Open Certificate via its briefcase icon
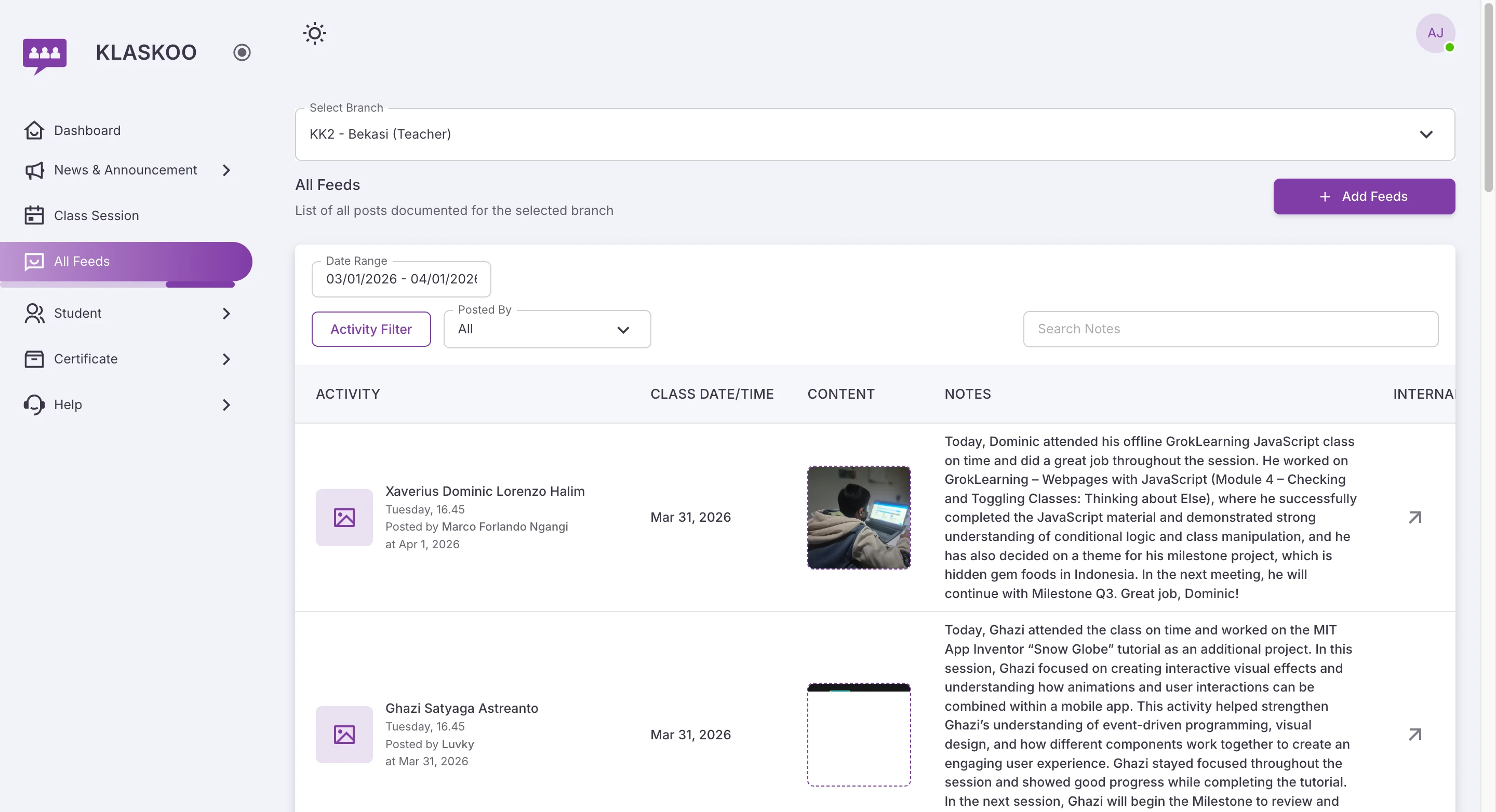The height and width of the screenshot is (812, 1496). tap(34, 359)
